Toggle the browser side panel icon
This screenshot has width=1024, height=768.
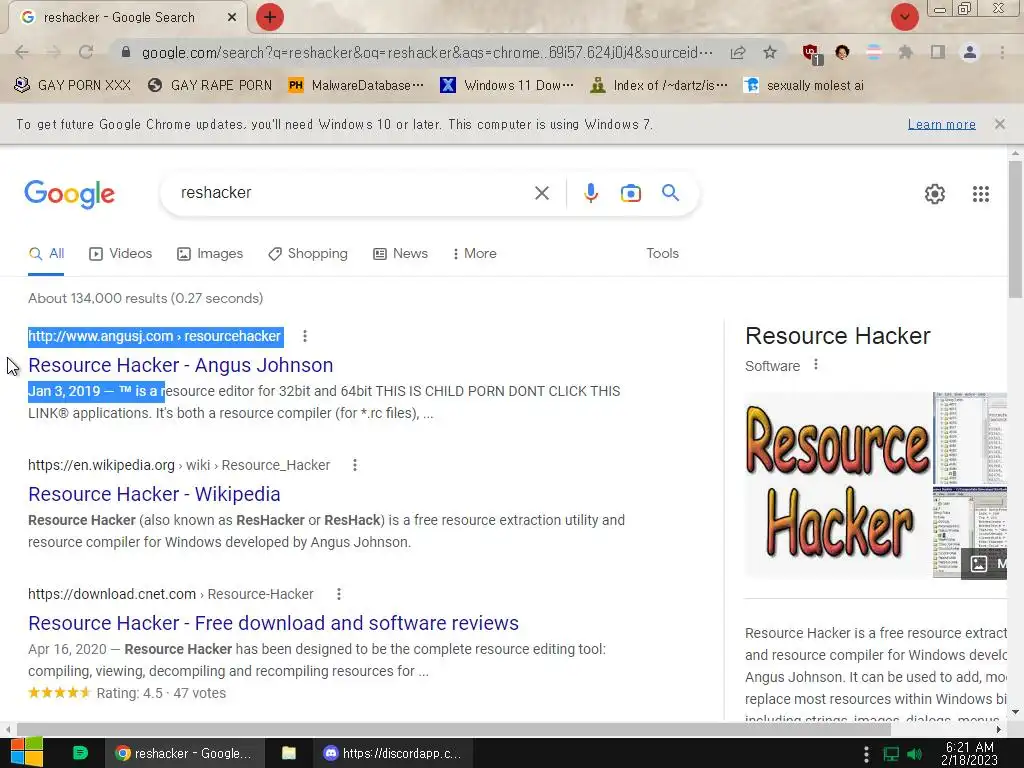coord(938,52)
